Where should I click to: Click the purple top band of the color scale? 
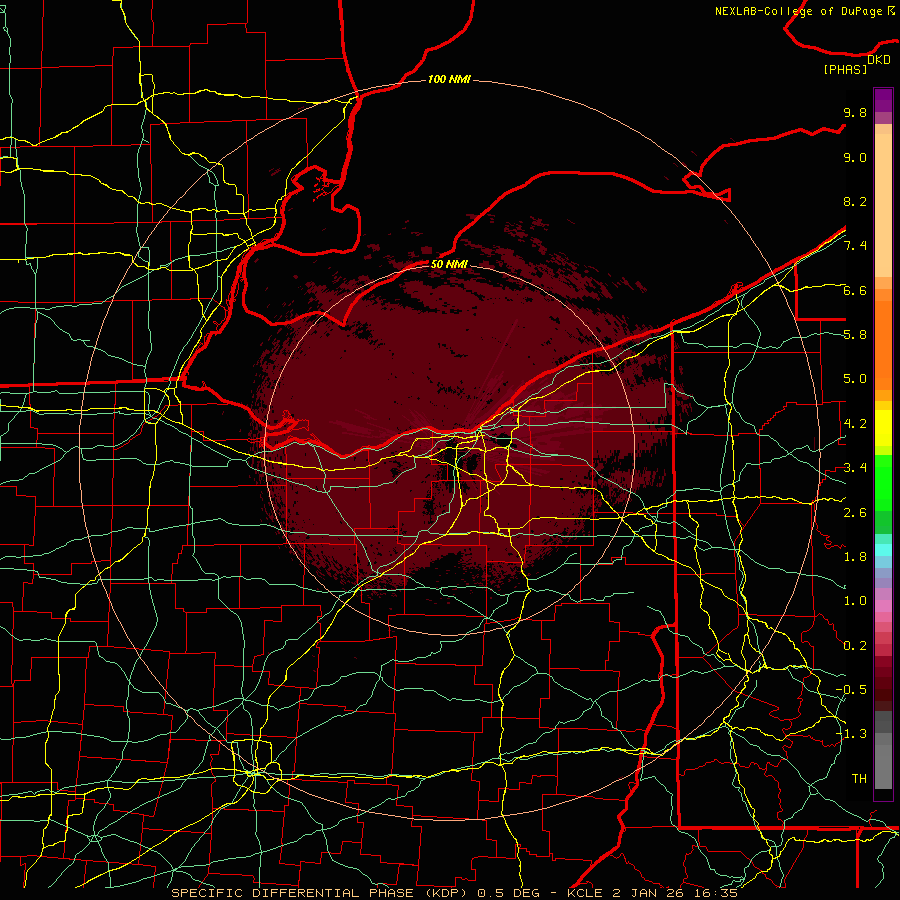883,100
